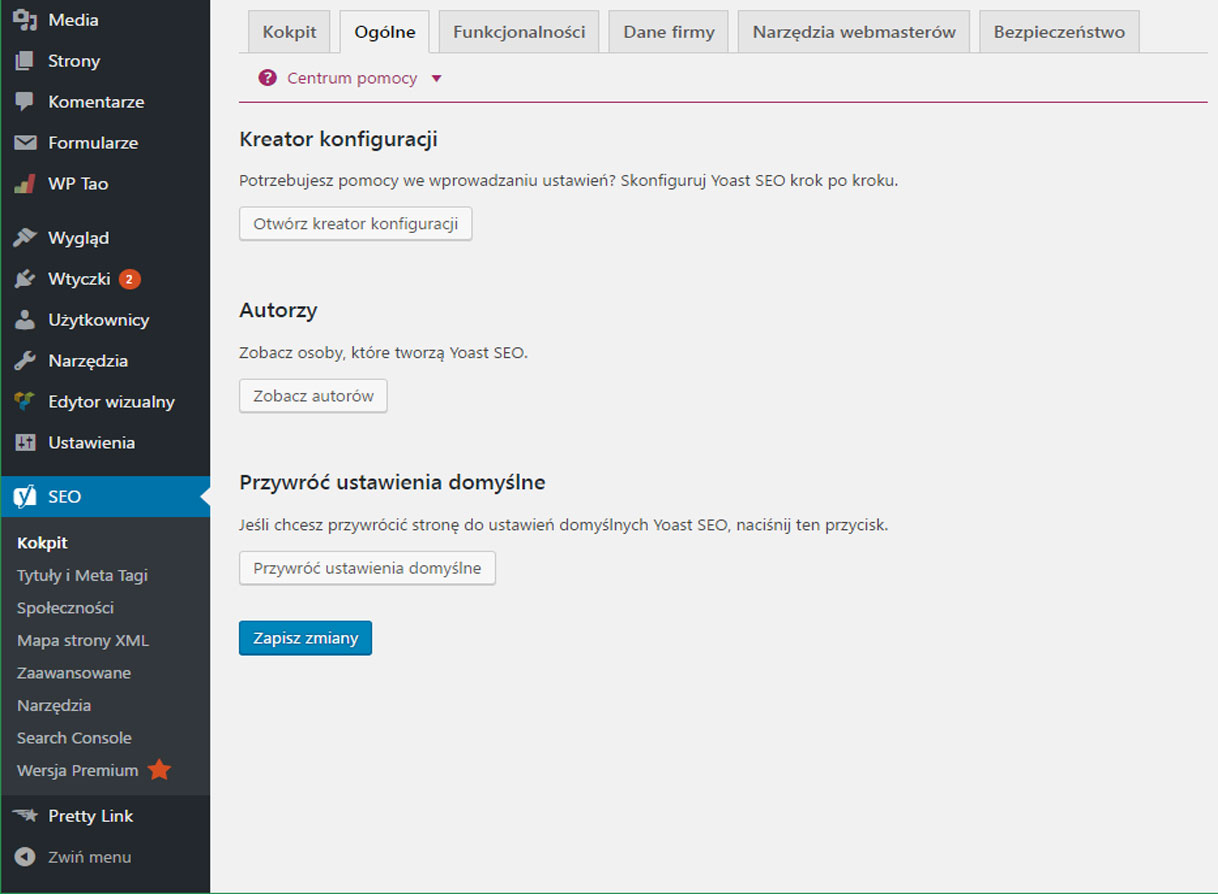Viewport: 1218px width, 894px height.
Task: Open the WP Tao menu label
Action: [x=78, y=184]
